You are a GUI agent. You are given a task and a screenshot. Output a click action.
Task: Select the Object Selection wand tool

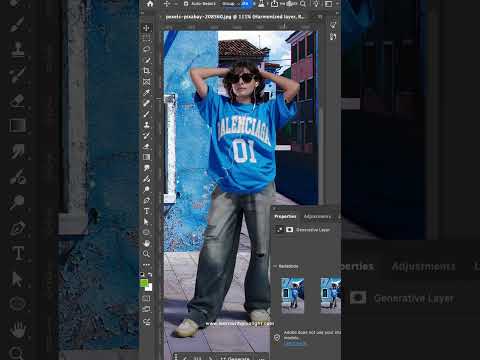point(146,60)
